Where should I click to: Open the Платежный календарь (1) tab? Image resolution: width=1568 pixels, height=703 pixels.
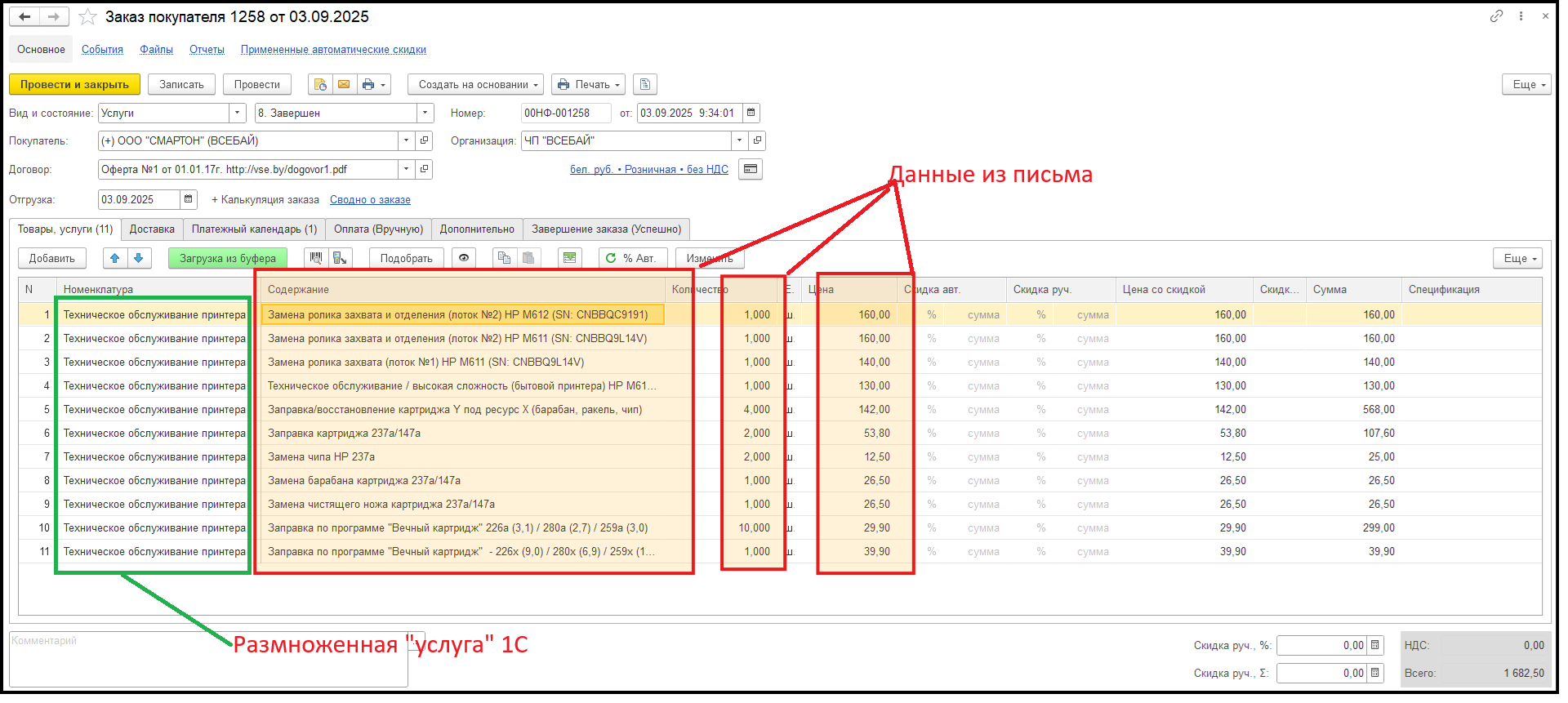click(x=254, y=229)
